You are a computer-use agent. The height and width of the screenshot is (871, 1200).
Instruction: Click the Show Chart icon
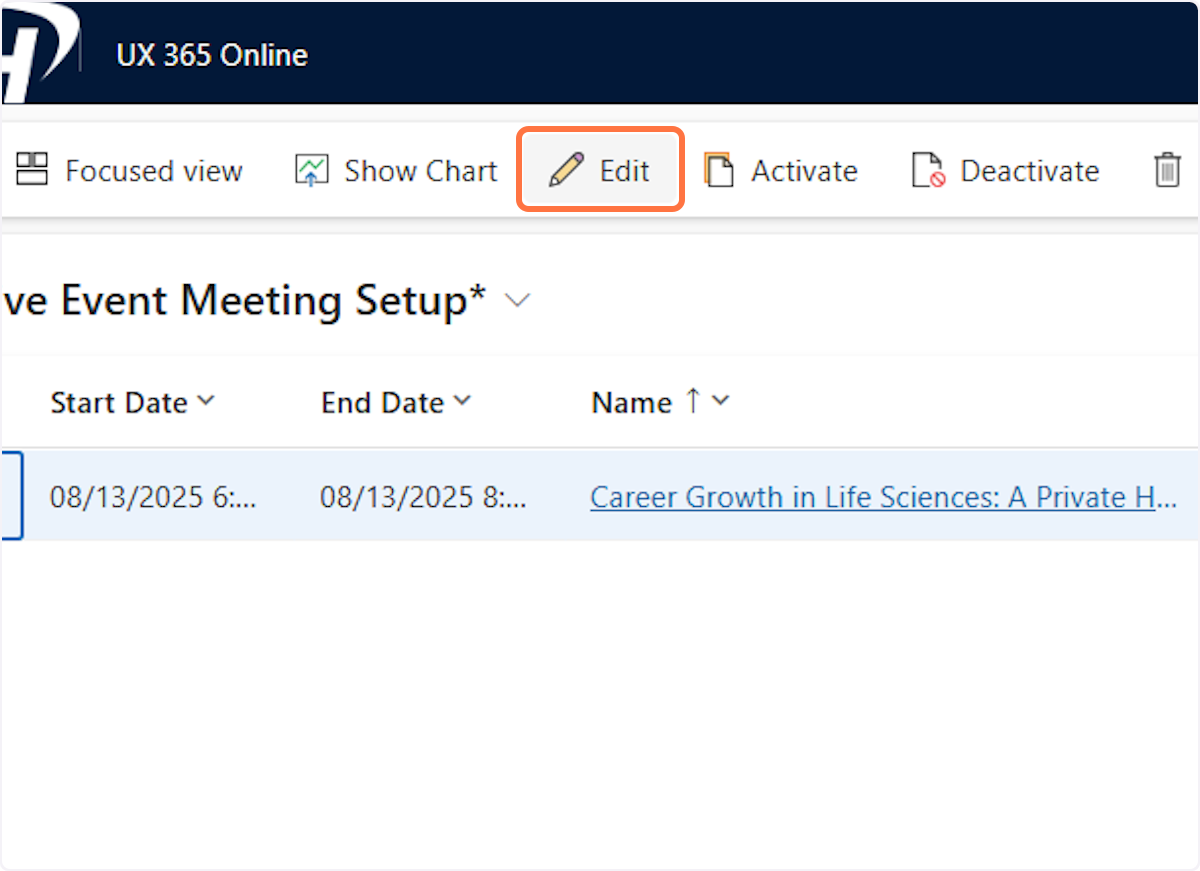point(311,171)
